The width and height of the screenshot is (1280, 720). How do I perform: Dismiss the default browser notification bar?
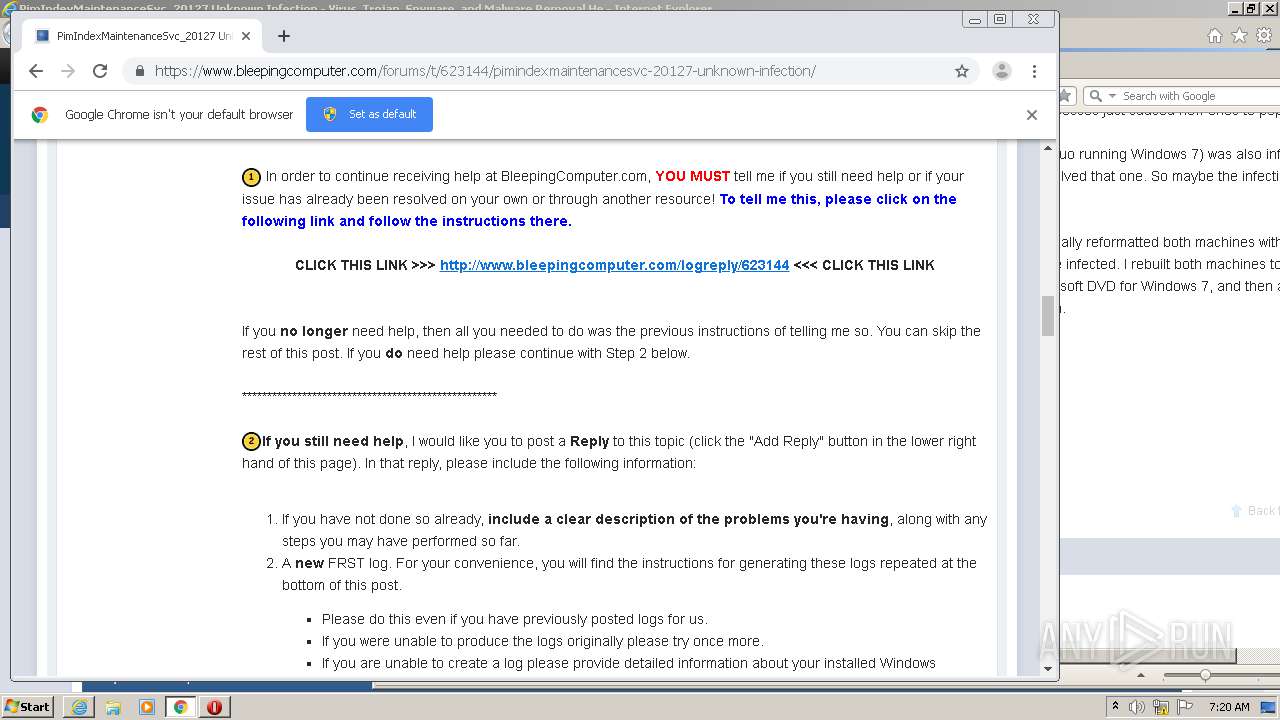[x=1031, y=114]
